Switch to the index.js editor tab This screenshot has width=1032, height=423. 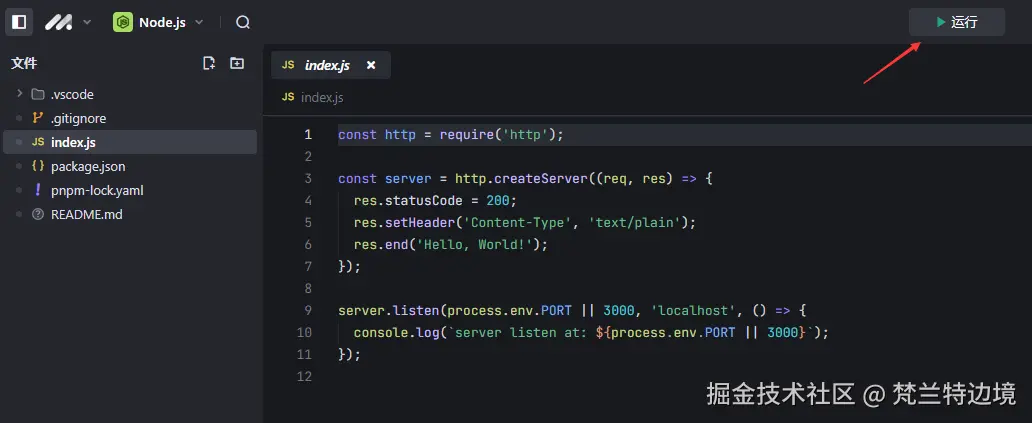tap(330, 65)
